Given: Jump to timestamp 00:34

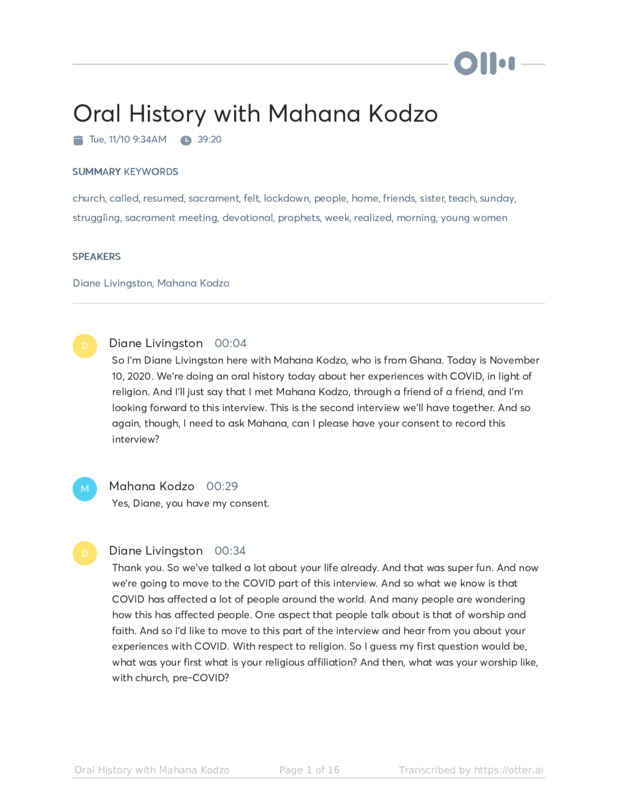Looking at the screenshot, I should click(x=230, y=551).
